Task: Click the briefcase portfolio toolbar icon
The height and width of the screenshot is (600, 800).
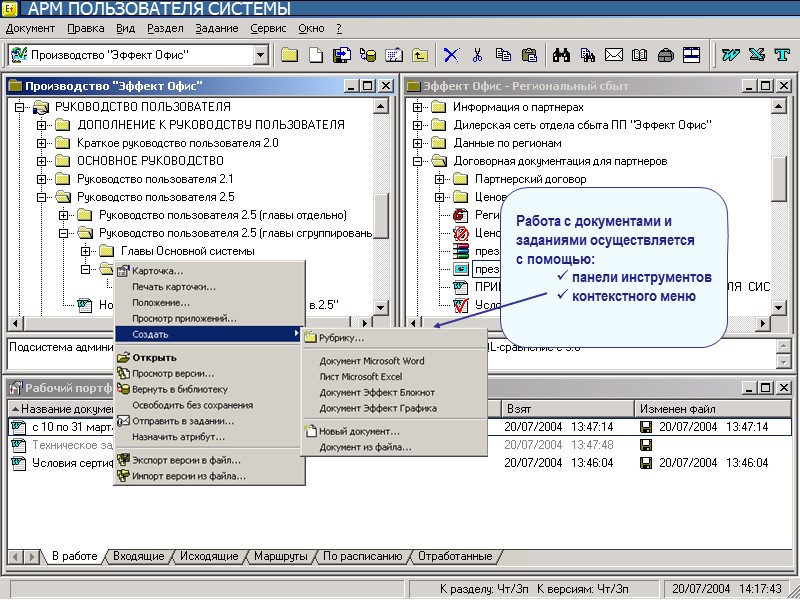Action: click(x=665, y=55)
